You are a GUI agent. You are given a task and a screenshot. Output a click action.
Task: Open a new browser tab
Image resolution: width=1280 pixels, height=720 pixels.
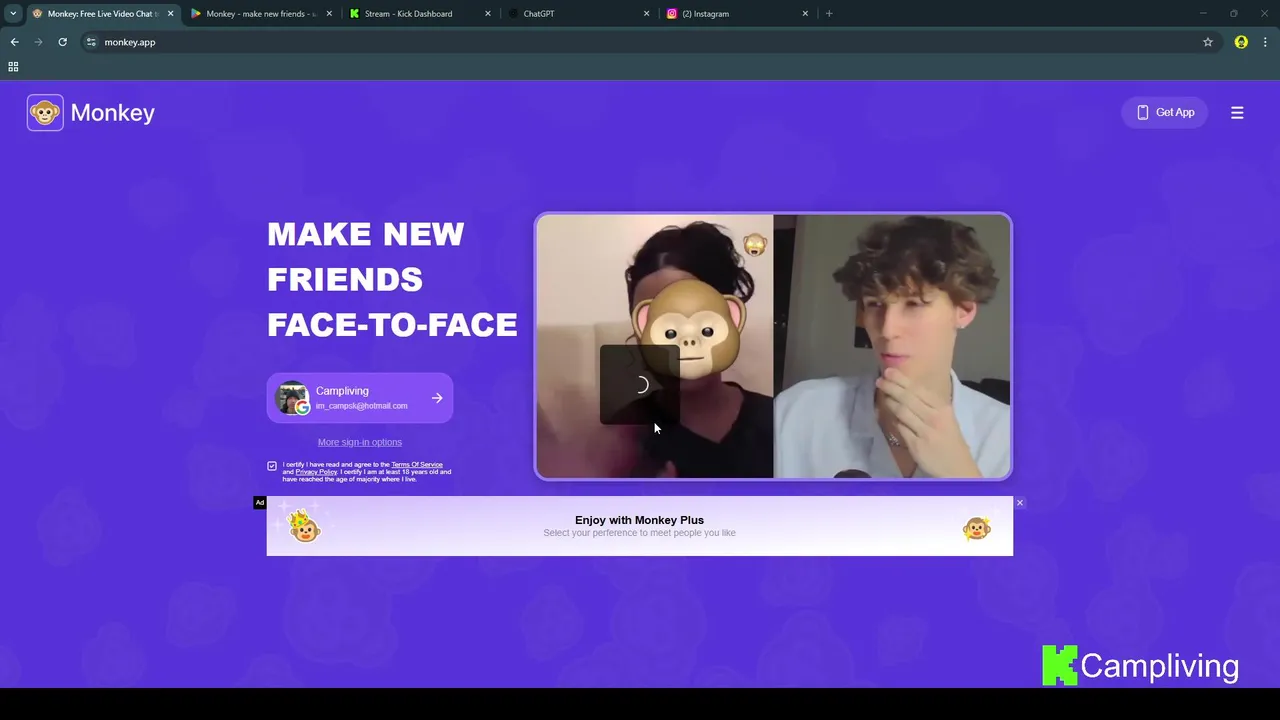click(x=829, y=14)
